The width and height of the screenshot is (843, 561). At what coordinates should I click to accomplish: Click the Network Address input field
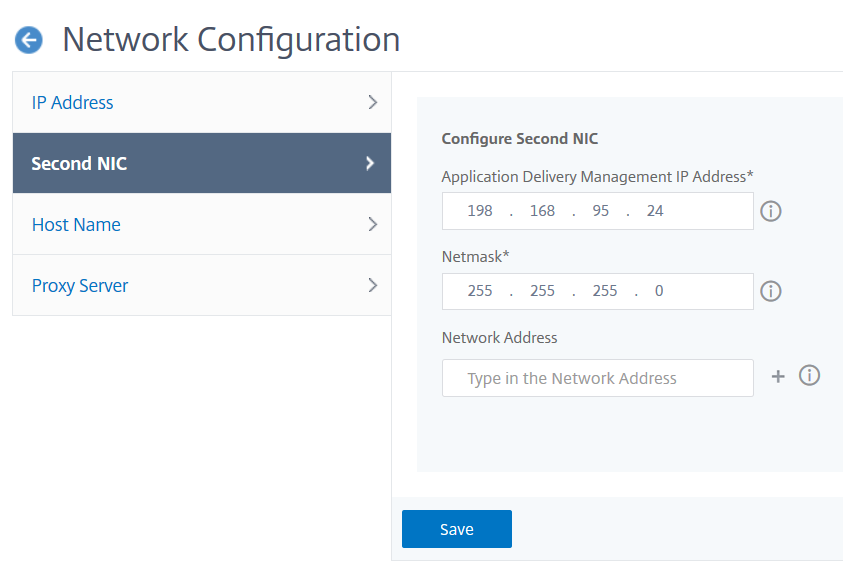pos(597,378)
